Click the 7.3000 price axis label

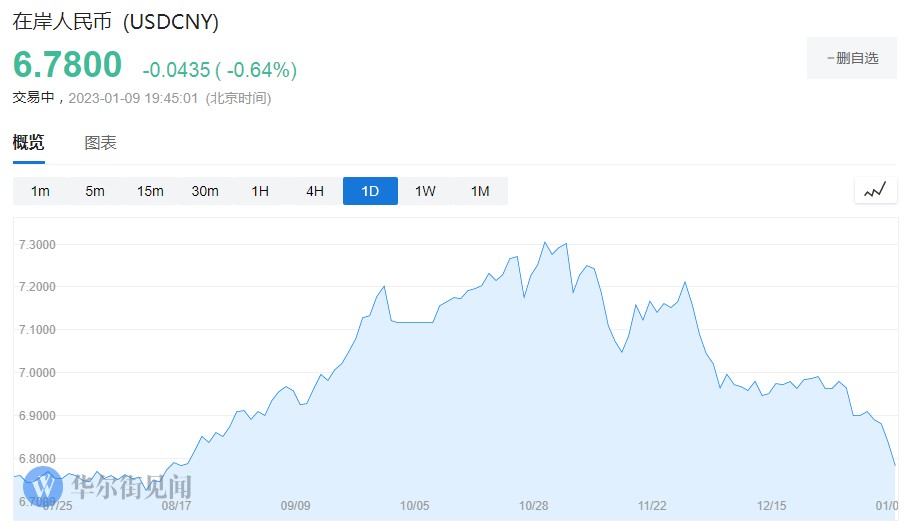[37, 245]
